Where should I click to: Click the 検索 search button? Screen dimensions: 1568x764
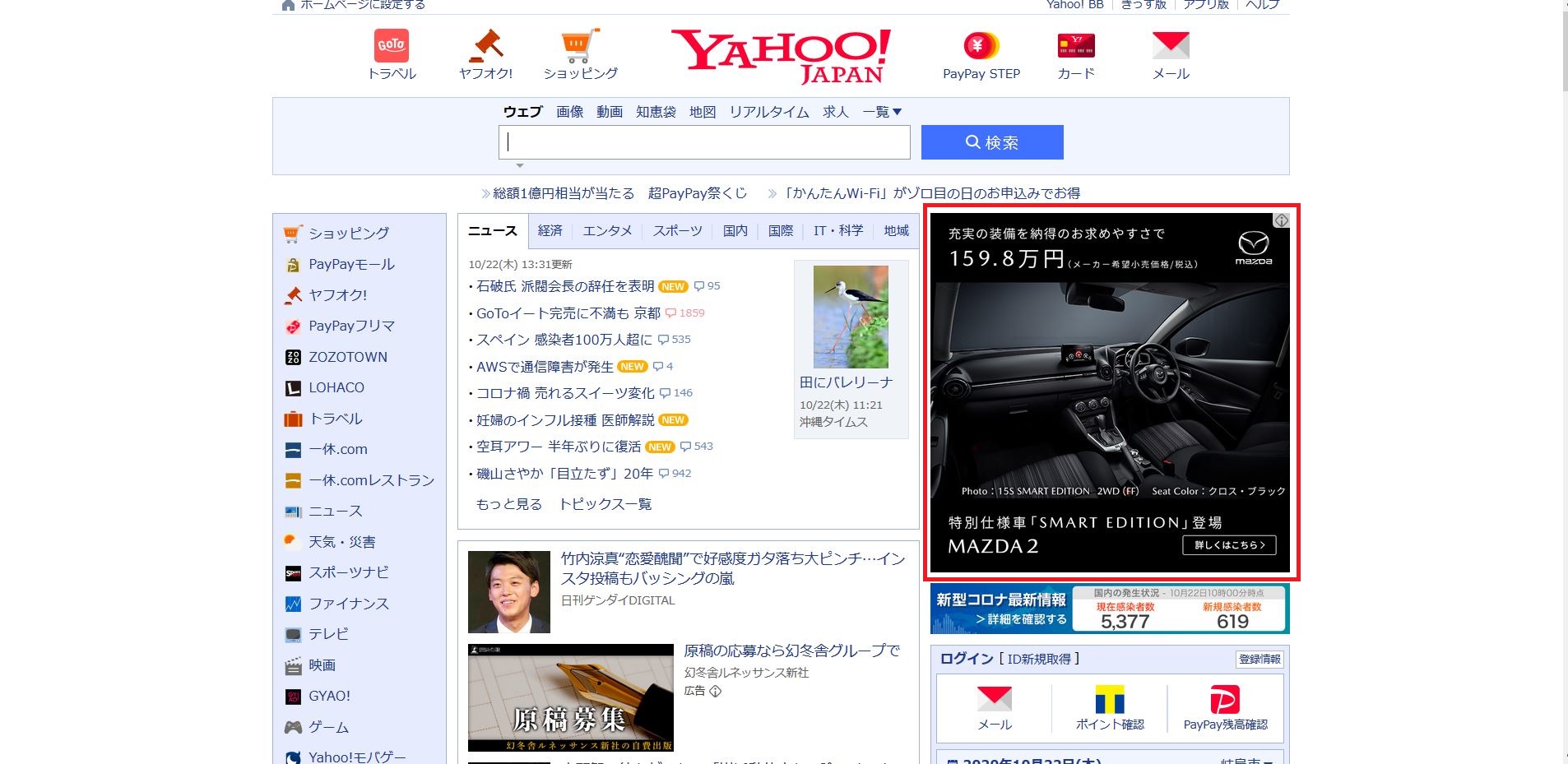point(991,141)
